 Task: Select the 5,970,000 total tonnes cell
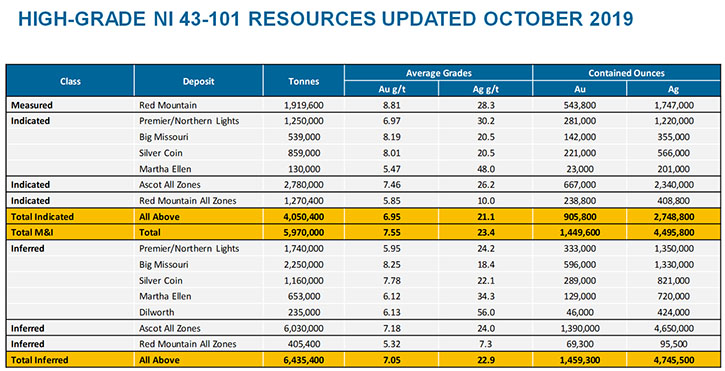pyautogui.click(x=303, y=232)
